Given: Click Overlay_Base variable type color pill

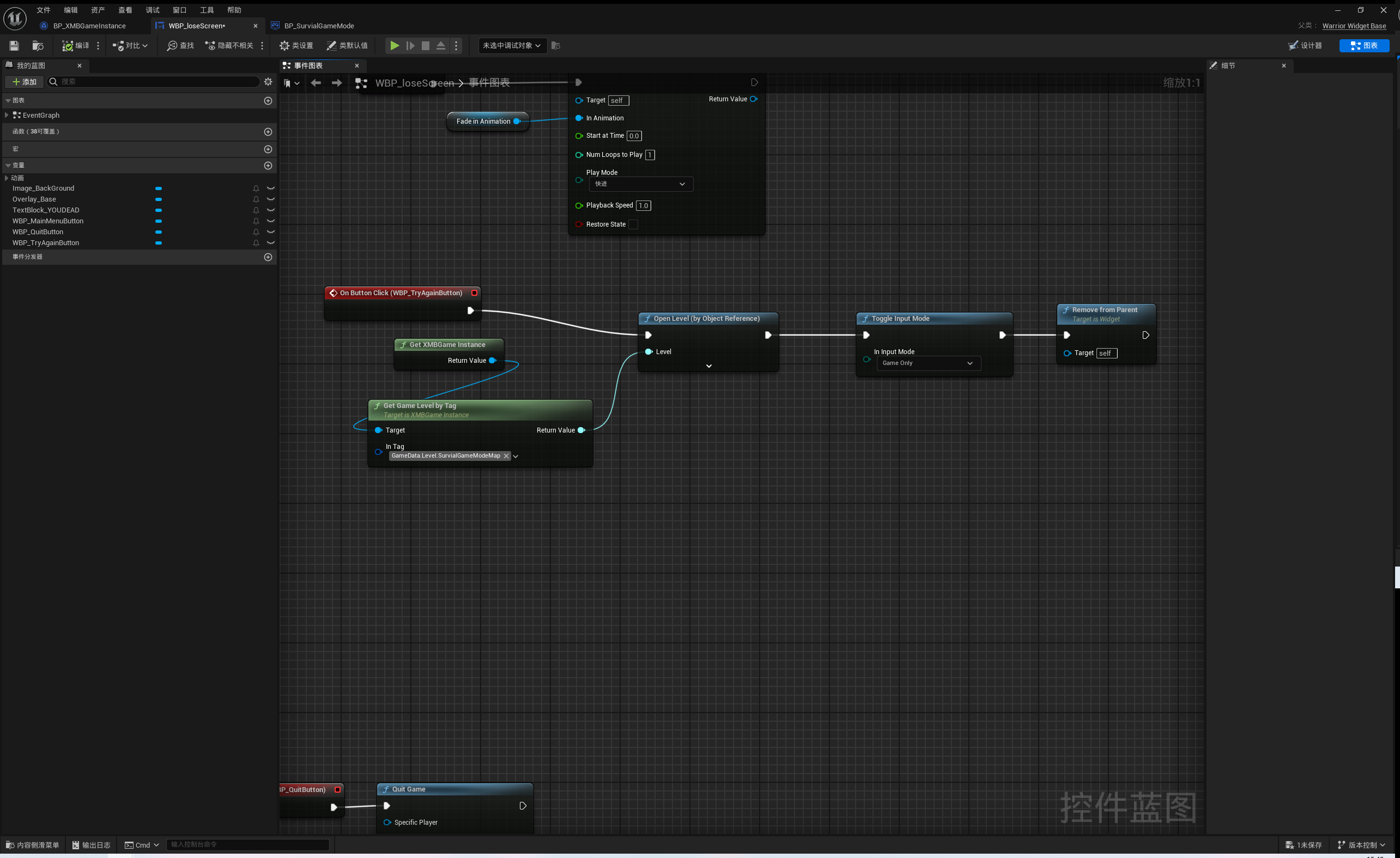Looking at the screenshot, I should click(x=159, y=199).
